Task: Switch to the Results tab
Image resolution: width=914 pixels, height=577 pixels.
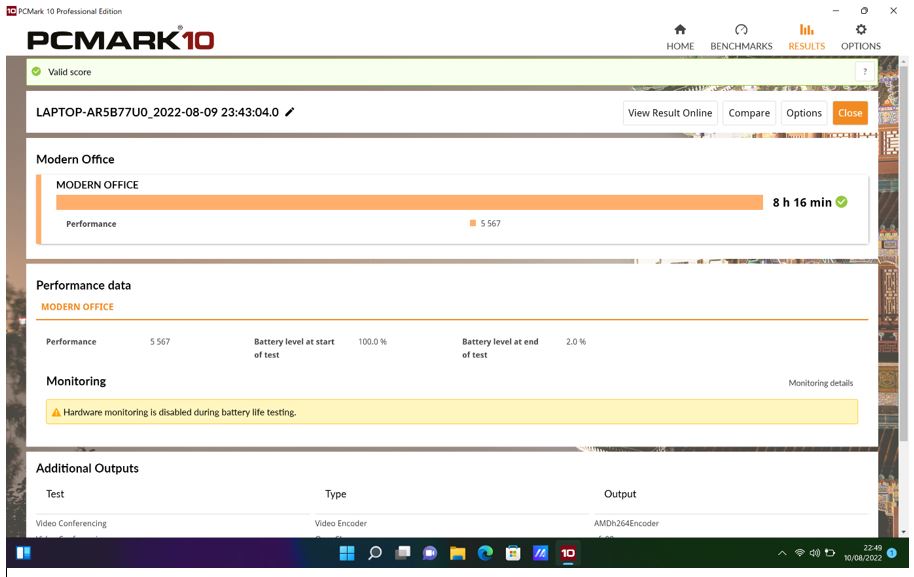Action: point(805,45)
